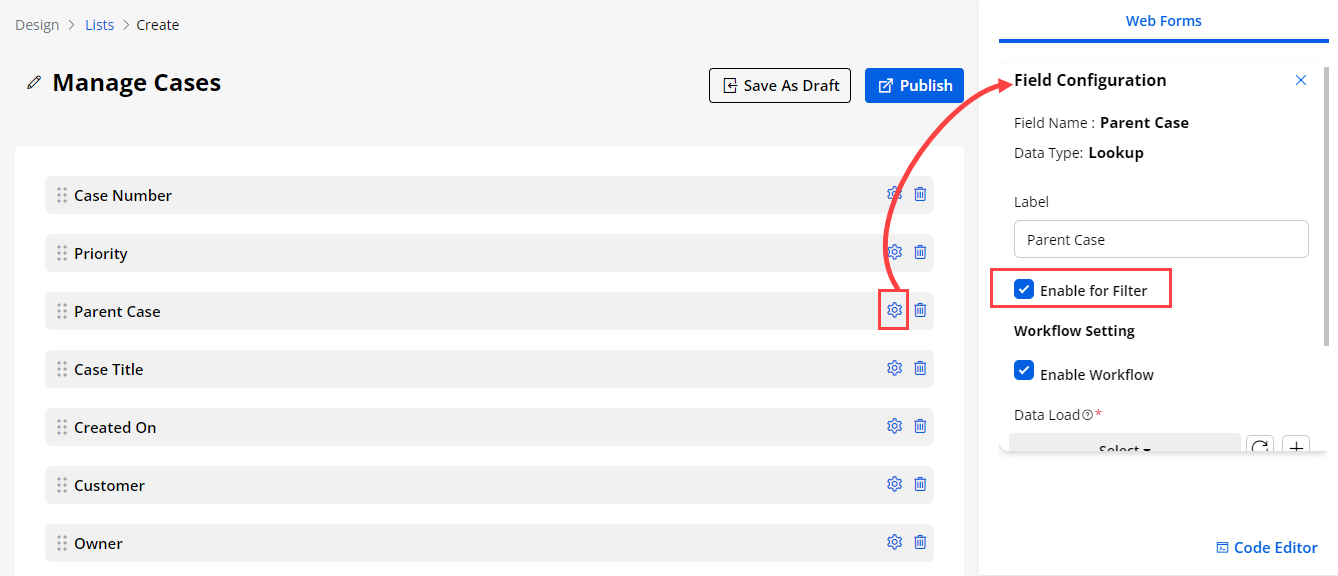This screenshot has width=1338, height=576.
Task: Open settings gear for Parent Case field
Action: pos(894,310)
